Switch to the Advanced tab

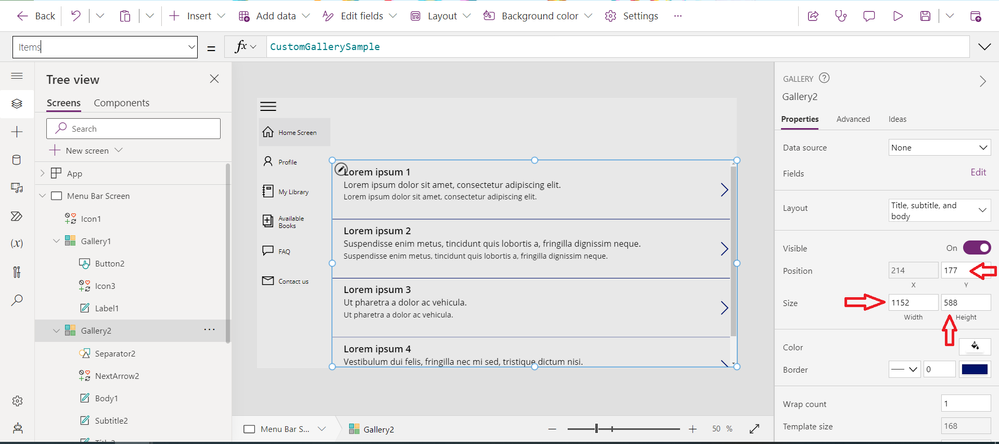[853, 119]
